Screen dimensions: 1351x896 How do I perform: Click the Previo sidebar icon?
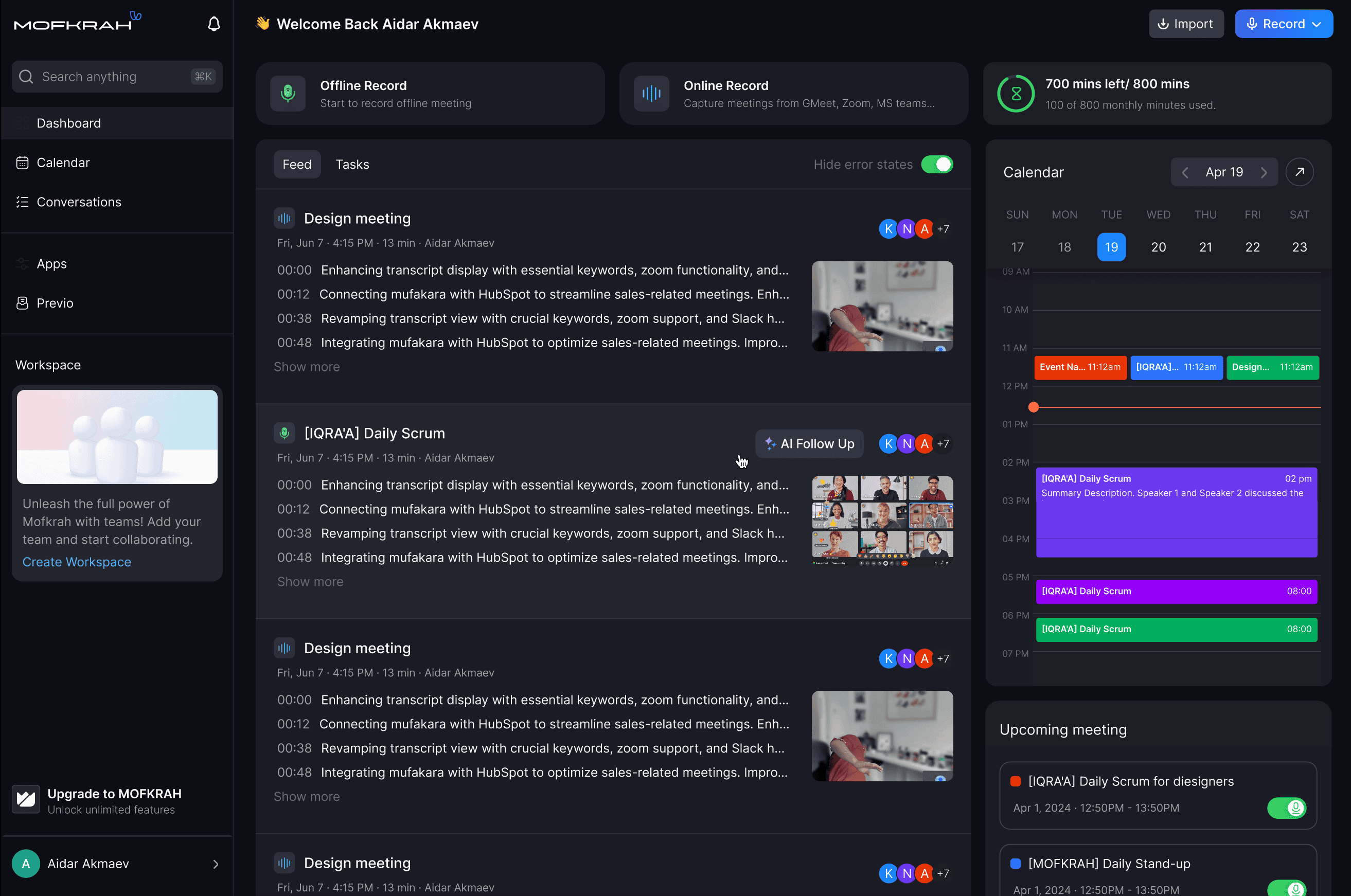pos(22,303)
